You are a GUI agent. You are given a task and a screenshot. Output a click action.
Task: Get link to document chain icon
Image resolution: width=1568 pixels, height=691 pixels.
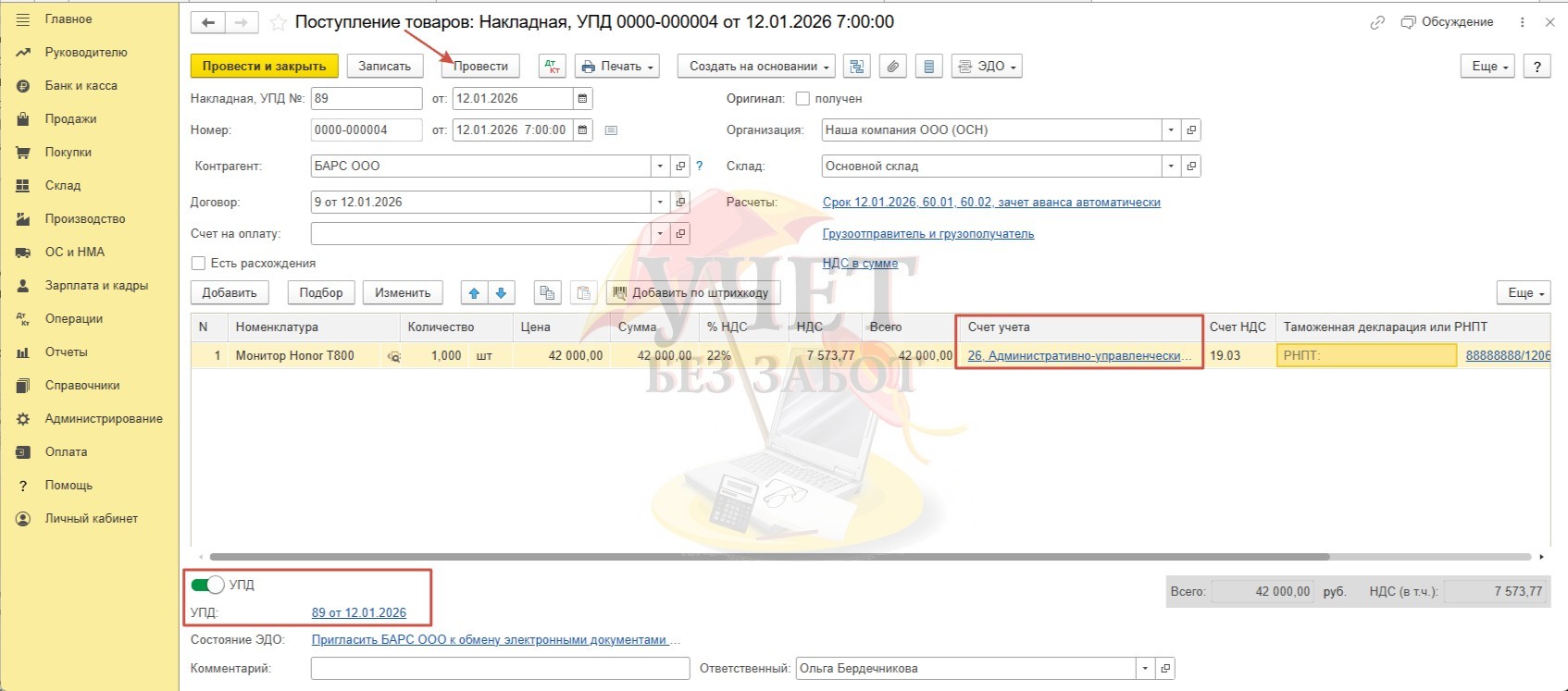(x=1377, y=23)
